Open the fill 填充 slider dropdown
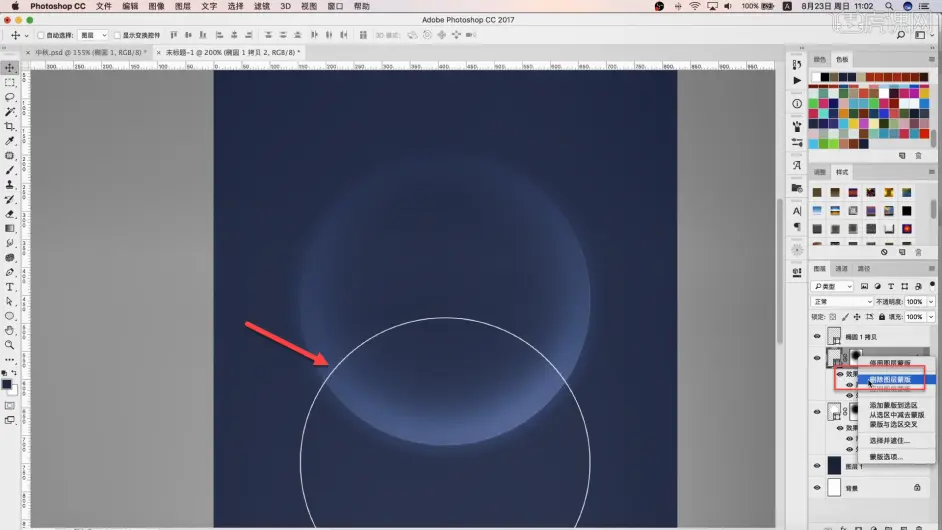 pos(931,317)
